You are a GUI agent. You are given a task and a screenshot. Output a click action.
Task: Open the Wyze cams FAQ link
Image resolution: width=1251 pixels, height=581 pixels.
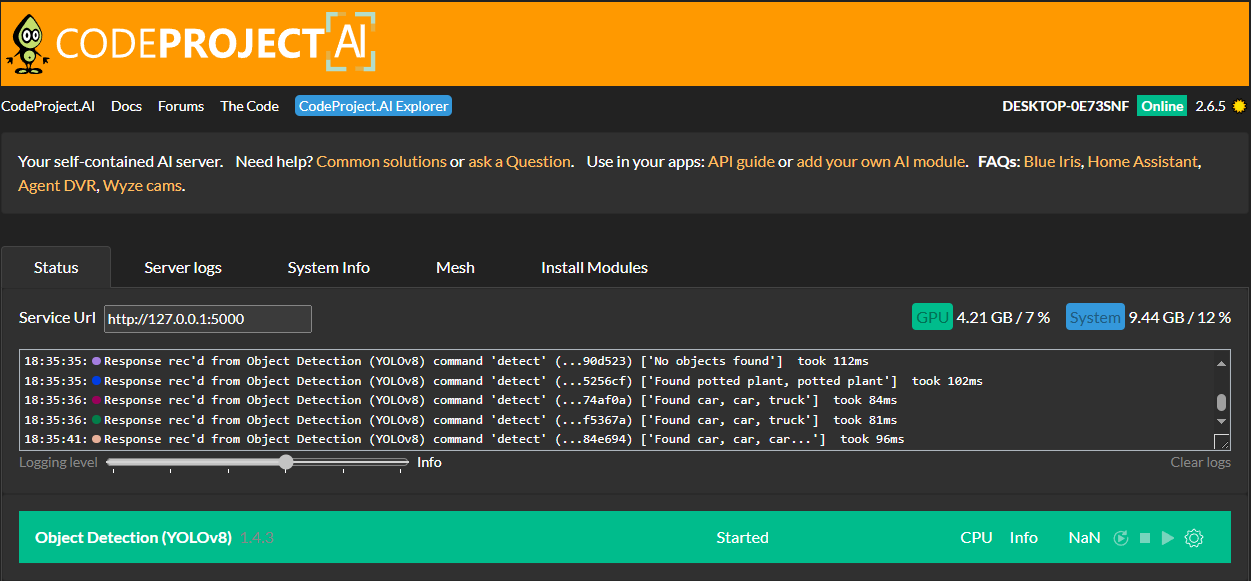(x=142, y=185)
